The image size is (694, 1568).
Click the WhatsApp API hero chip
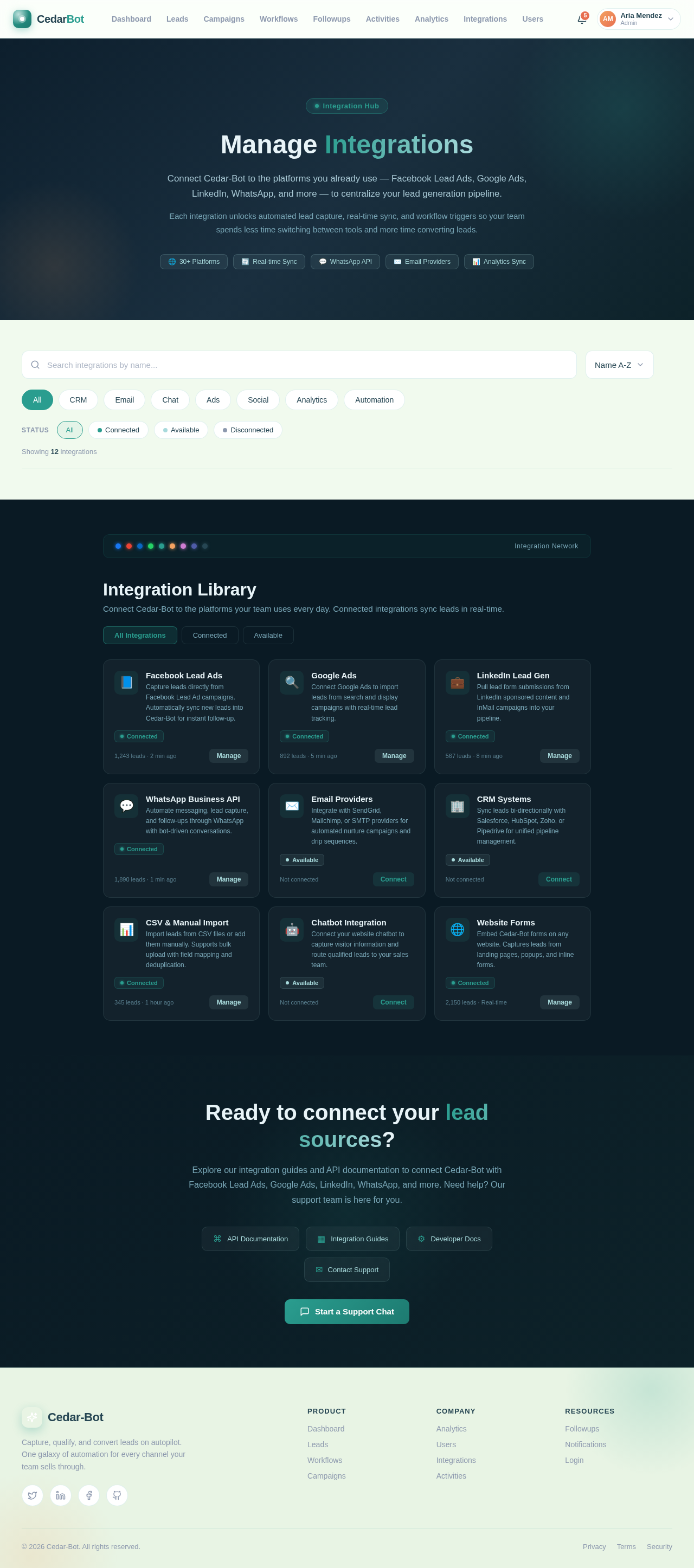[x=345, y=262]
